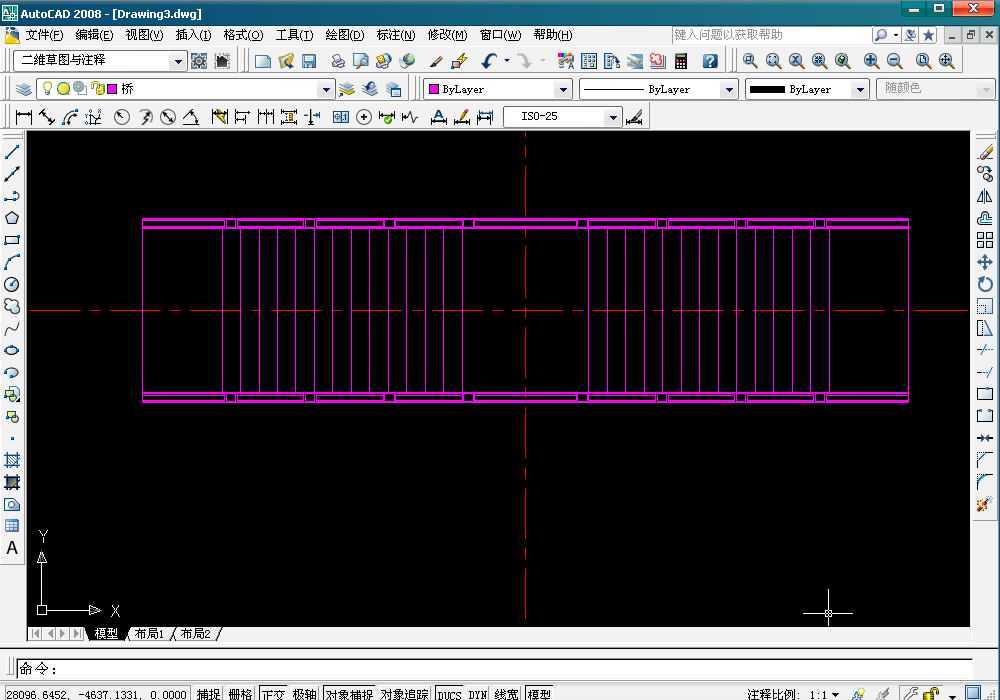Click the Undo arrow icon
The image size is (1000, 700).
click(x=489, y=61)
